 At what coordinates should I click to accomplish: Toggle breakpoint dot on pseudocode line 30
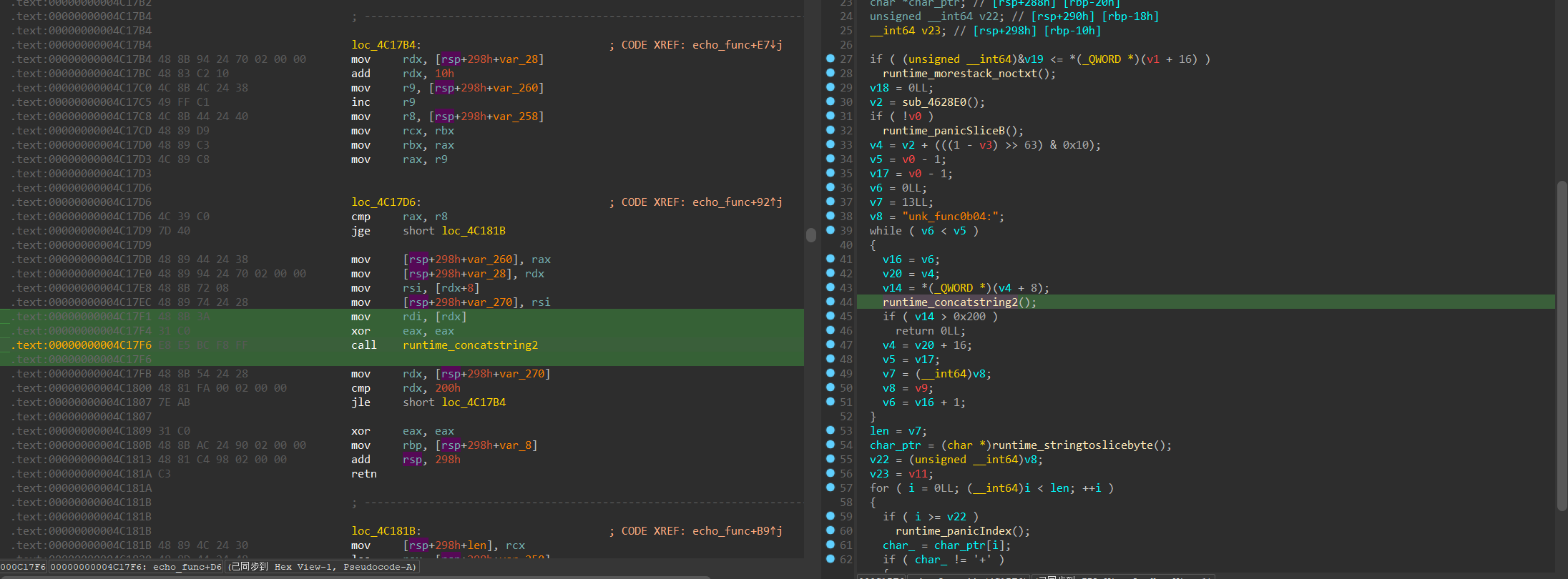(x=830, y=102)
